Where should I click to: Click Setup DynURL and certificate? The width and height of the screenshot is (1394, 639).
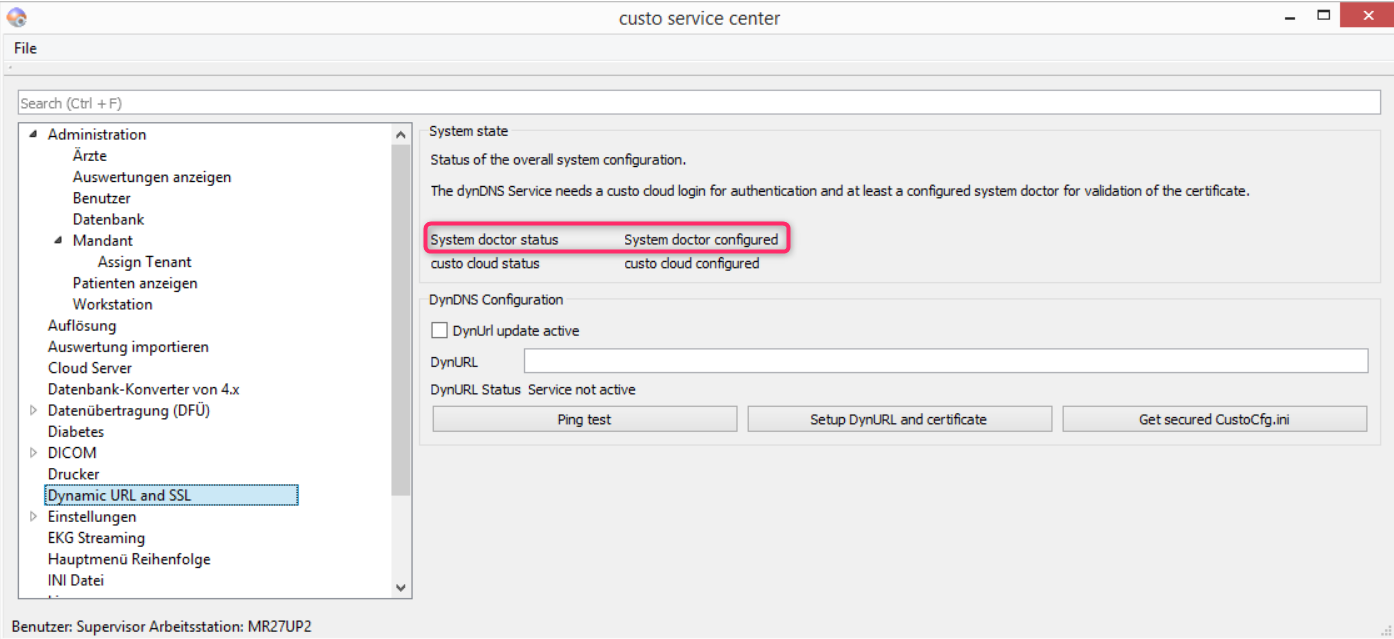coord(899,419)
